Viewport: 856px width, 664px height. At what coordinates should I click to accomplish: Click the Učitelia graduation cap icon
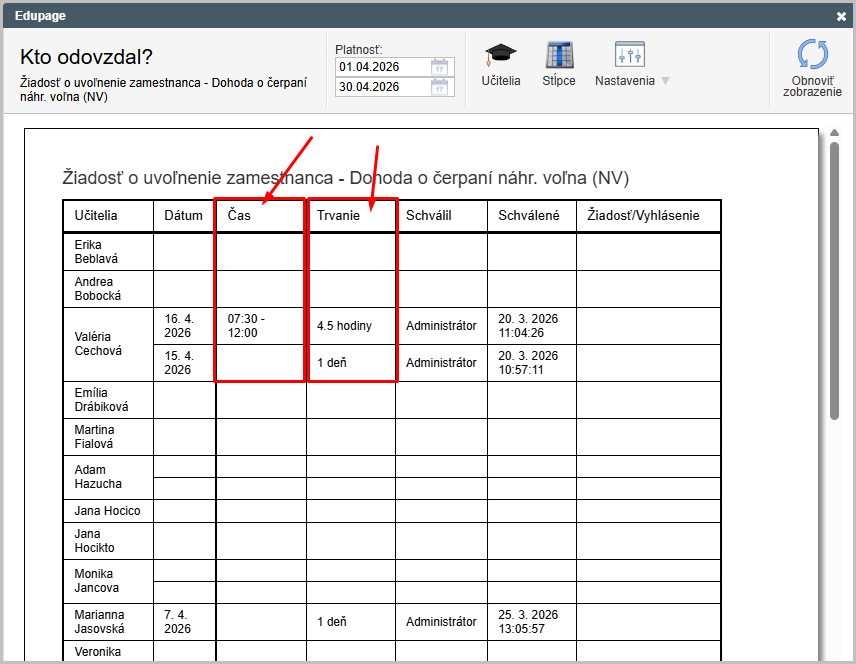coord(500,56)
